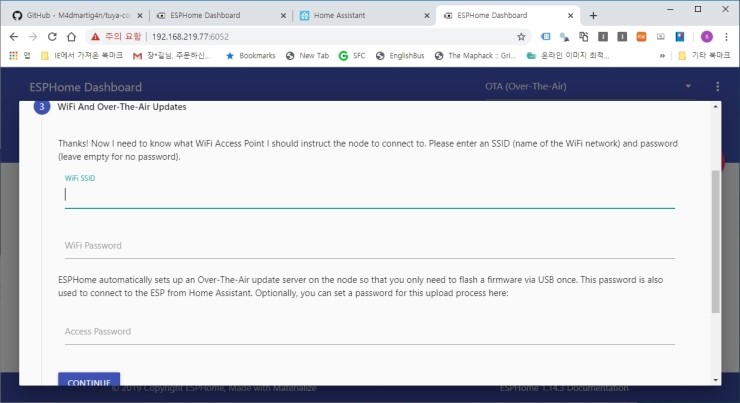Close the Home Assistant tab
The width and height of the screenshot is (740, 403).
427,16
